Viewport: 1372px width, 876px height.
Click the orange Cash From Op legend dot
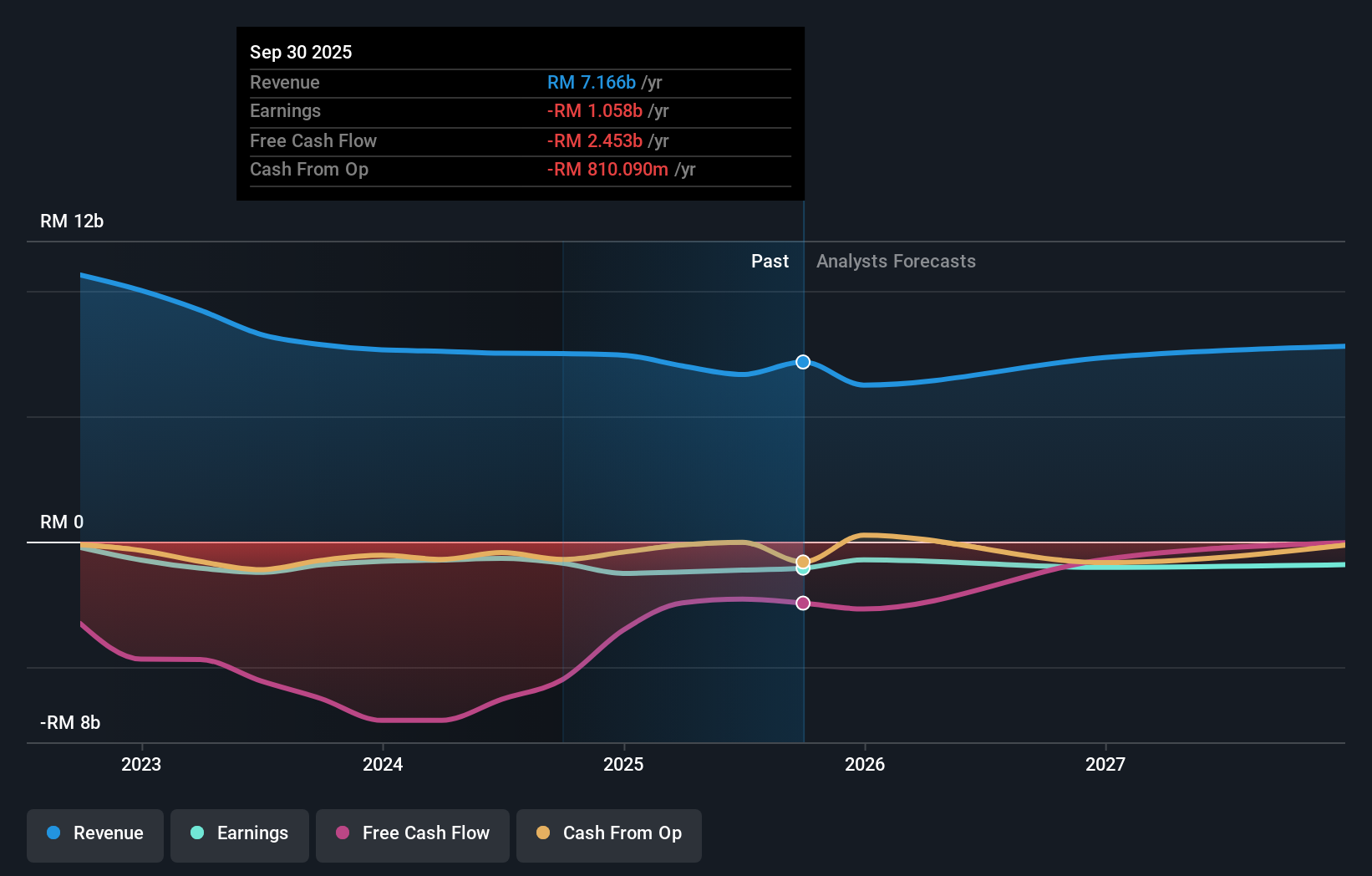point(544,833)
